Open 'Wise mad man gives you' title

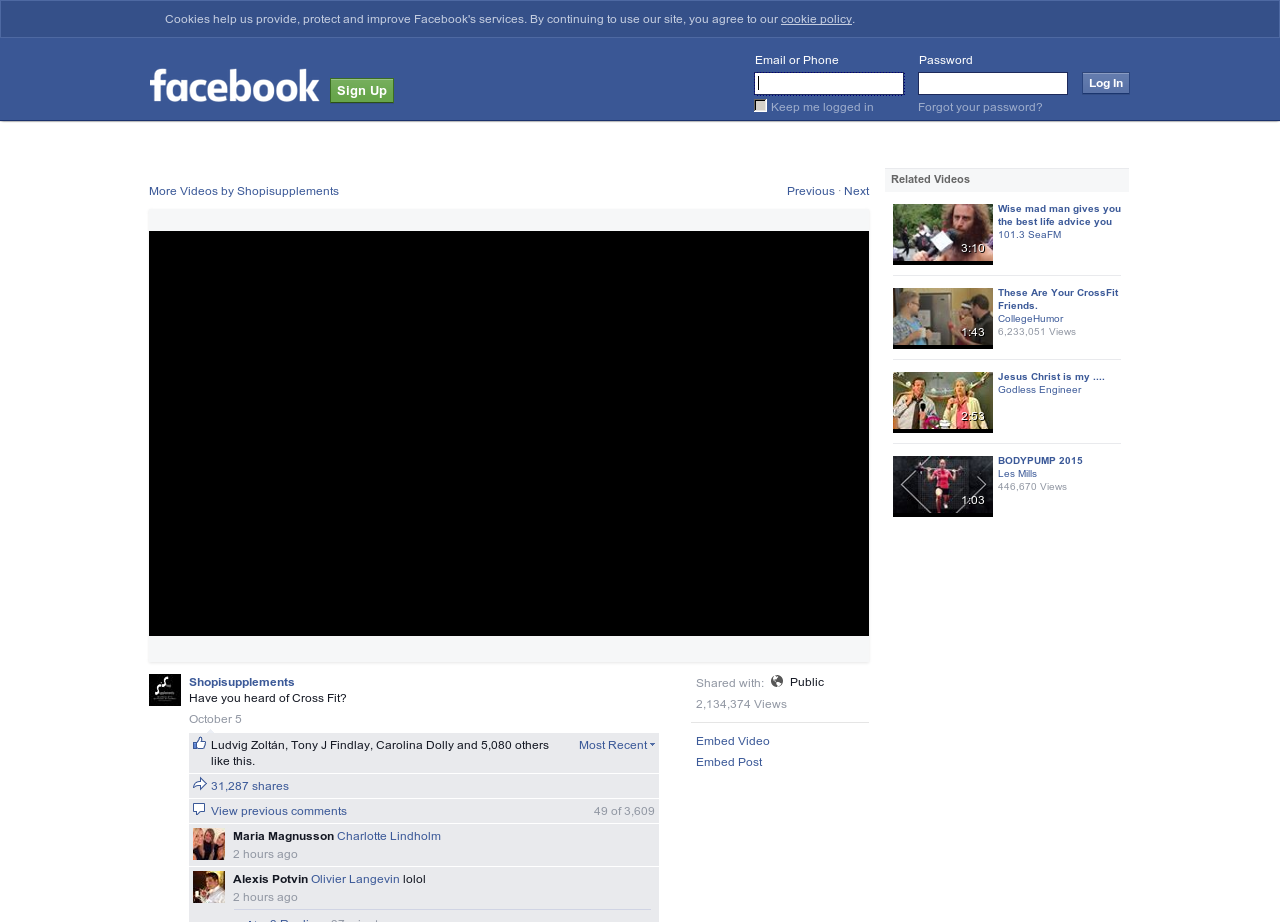[1059, 215]
